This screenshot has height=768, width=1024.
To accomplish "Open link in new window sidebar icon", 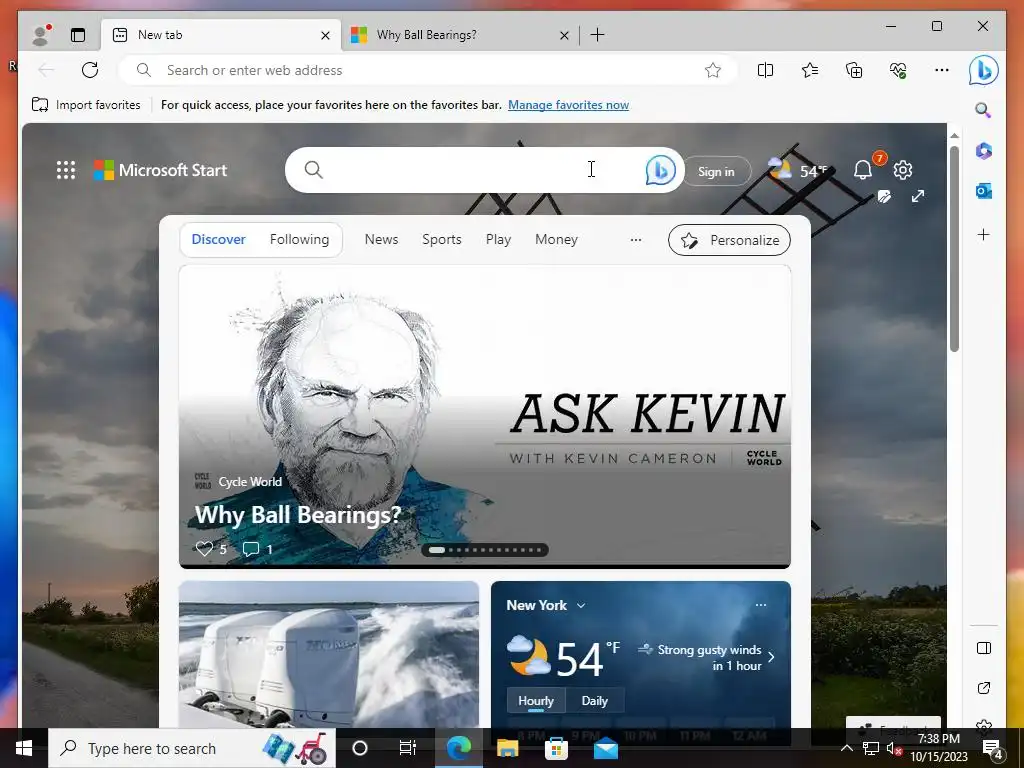I will (984, 688).
